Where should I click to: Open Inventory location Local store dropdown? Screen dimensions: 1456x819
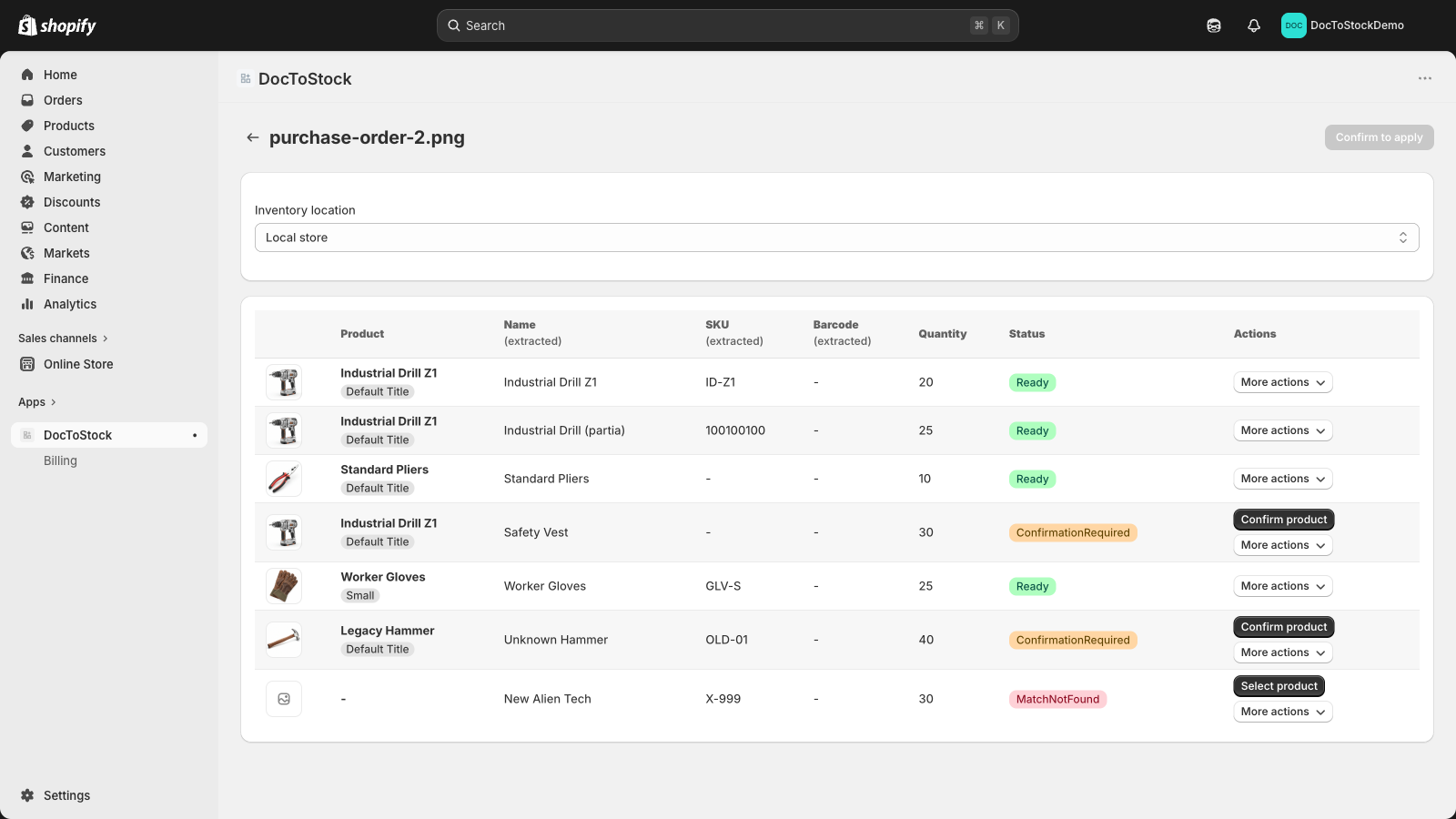coord(836,238)
